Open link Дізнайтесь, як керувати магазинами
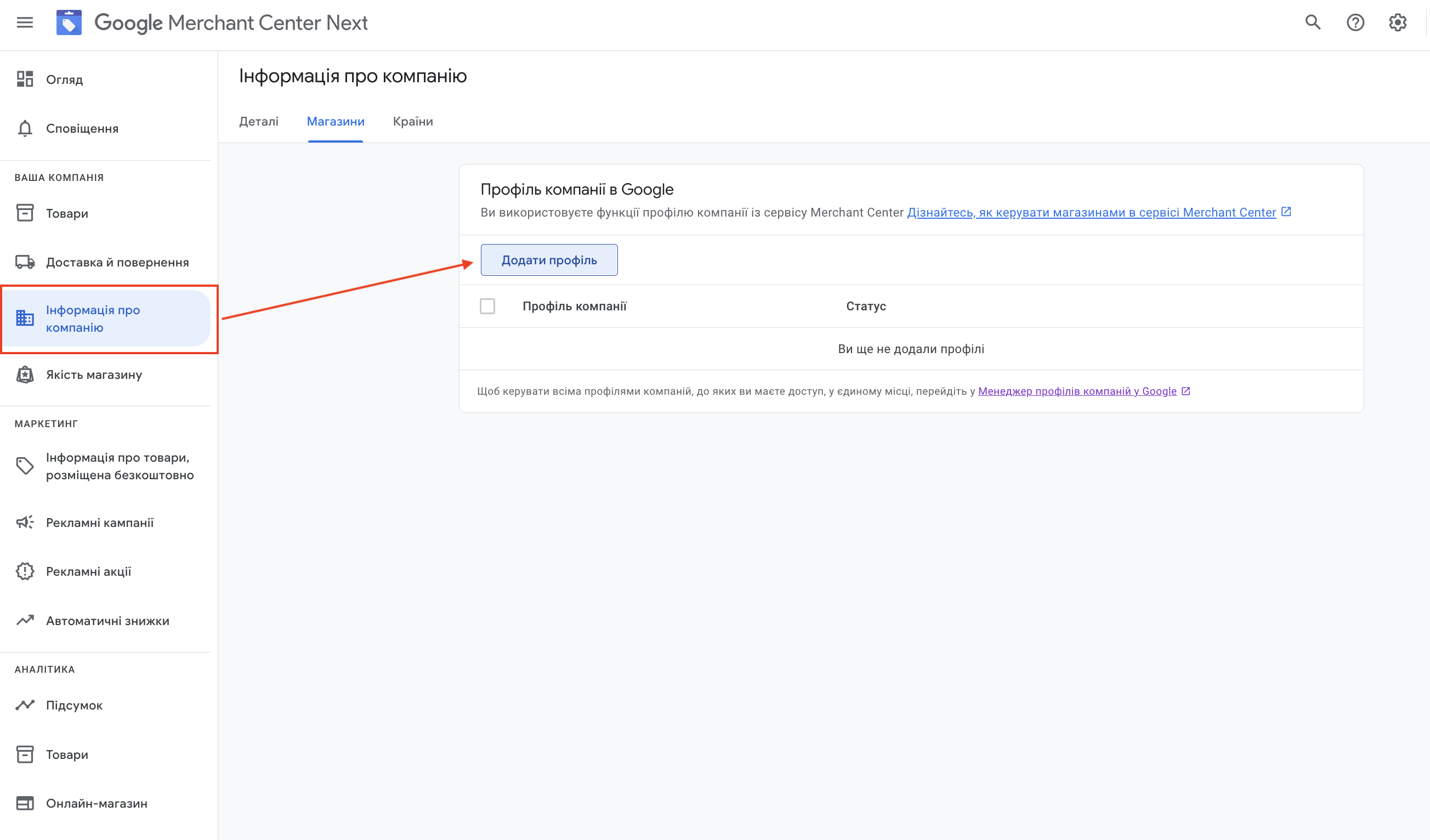This screenshot has width=1430, height=840. [x=1091, y=212]
